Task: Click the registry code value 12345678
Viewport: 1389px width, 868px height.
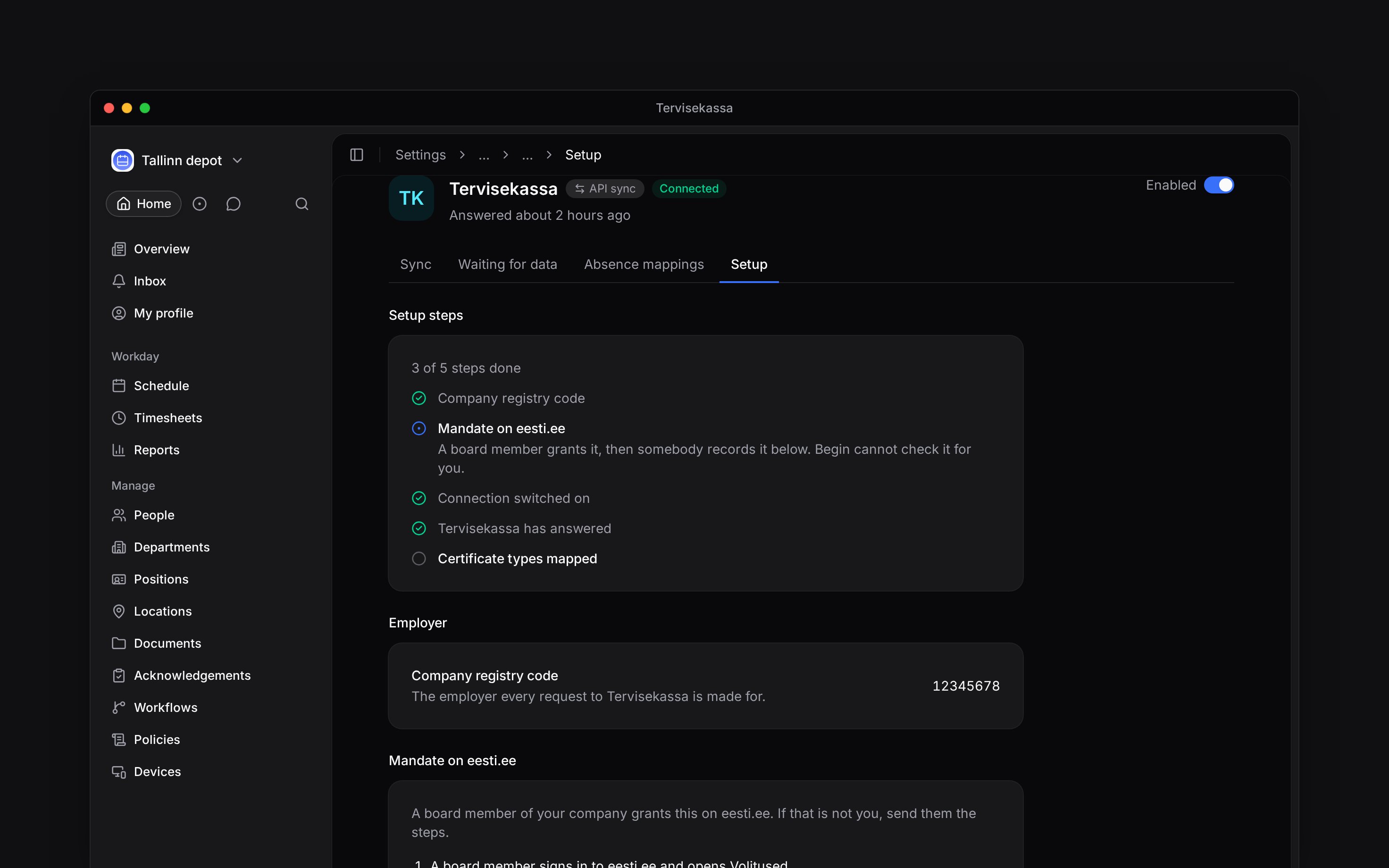Action: click(x=966, y=686)
